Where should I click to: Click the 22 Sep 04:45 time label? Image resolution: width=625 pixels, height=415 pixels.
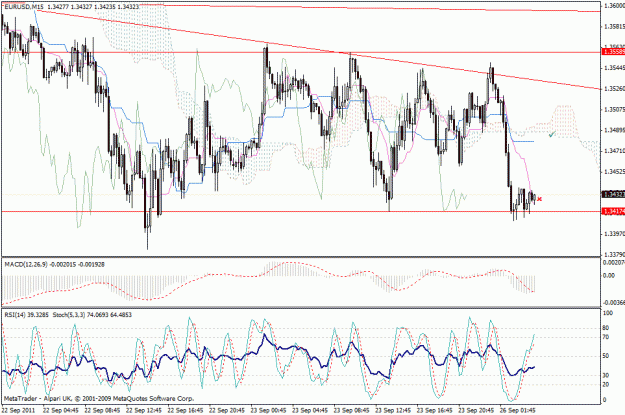pyautogui.click(x=61, y=410)
